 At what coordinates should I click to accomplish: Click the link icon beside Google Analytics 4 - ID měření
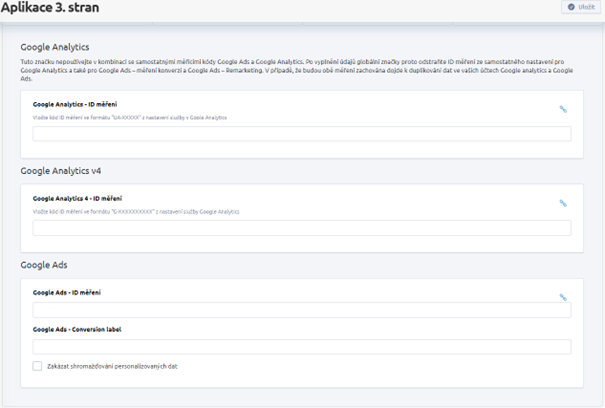(x=563, y=203)
